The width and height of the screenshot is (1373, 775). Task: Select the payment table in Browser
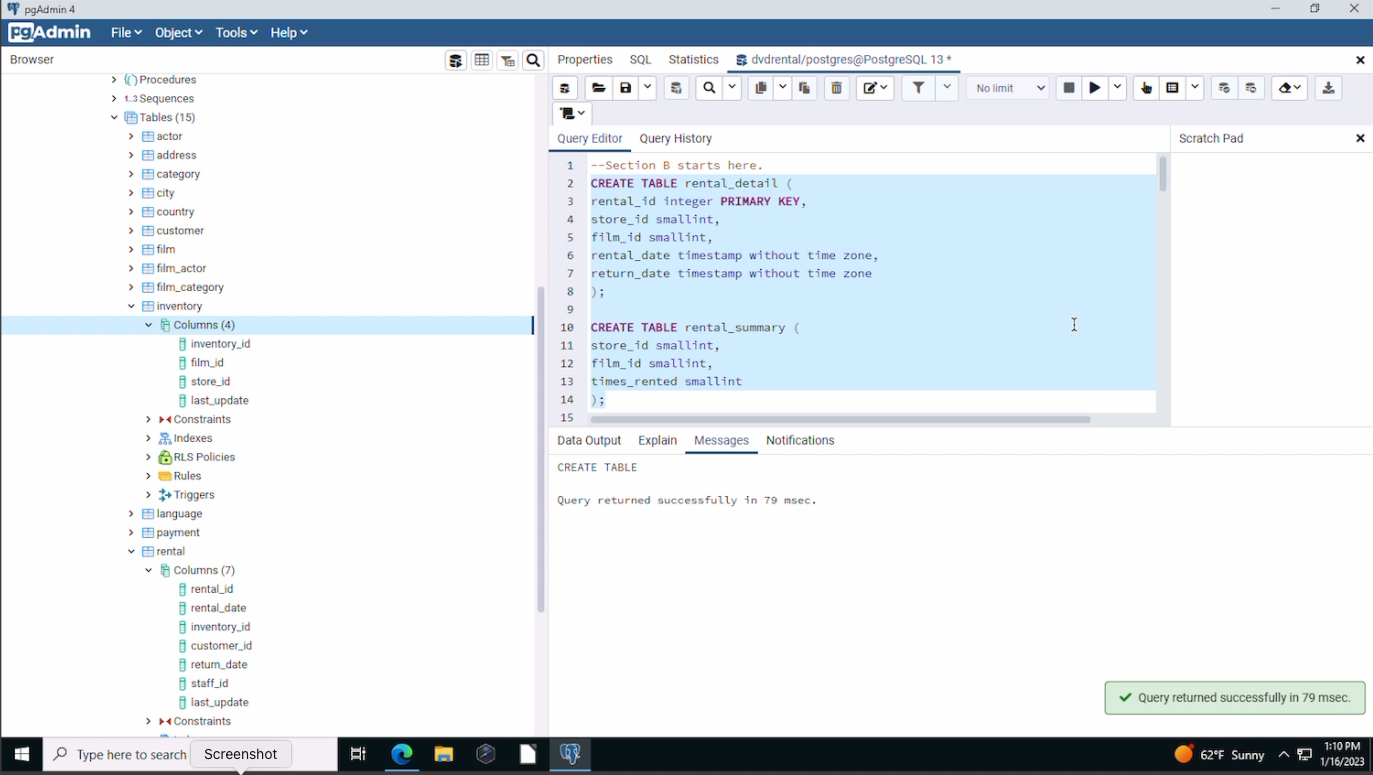[178, 533]
